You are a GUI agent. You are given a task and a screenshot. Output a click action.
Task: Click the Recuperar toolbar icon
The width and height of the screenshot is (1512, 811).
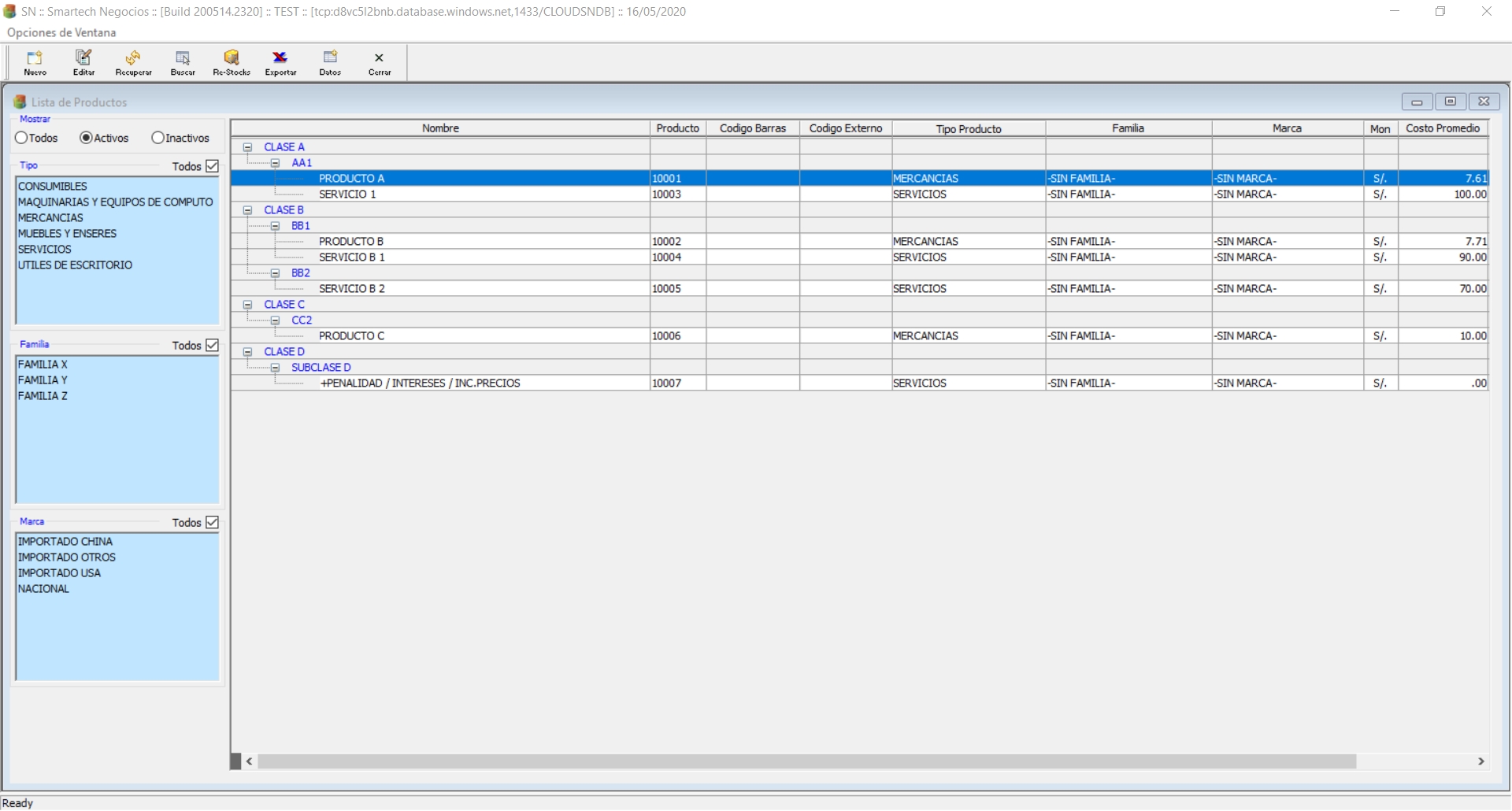(133, 63)
